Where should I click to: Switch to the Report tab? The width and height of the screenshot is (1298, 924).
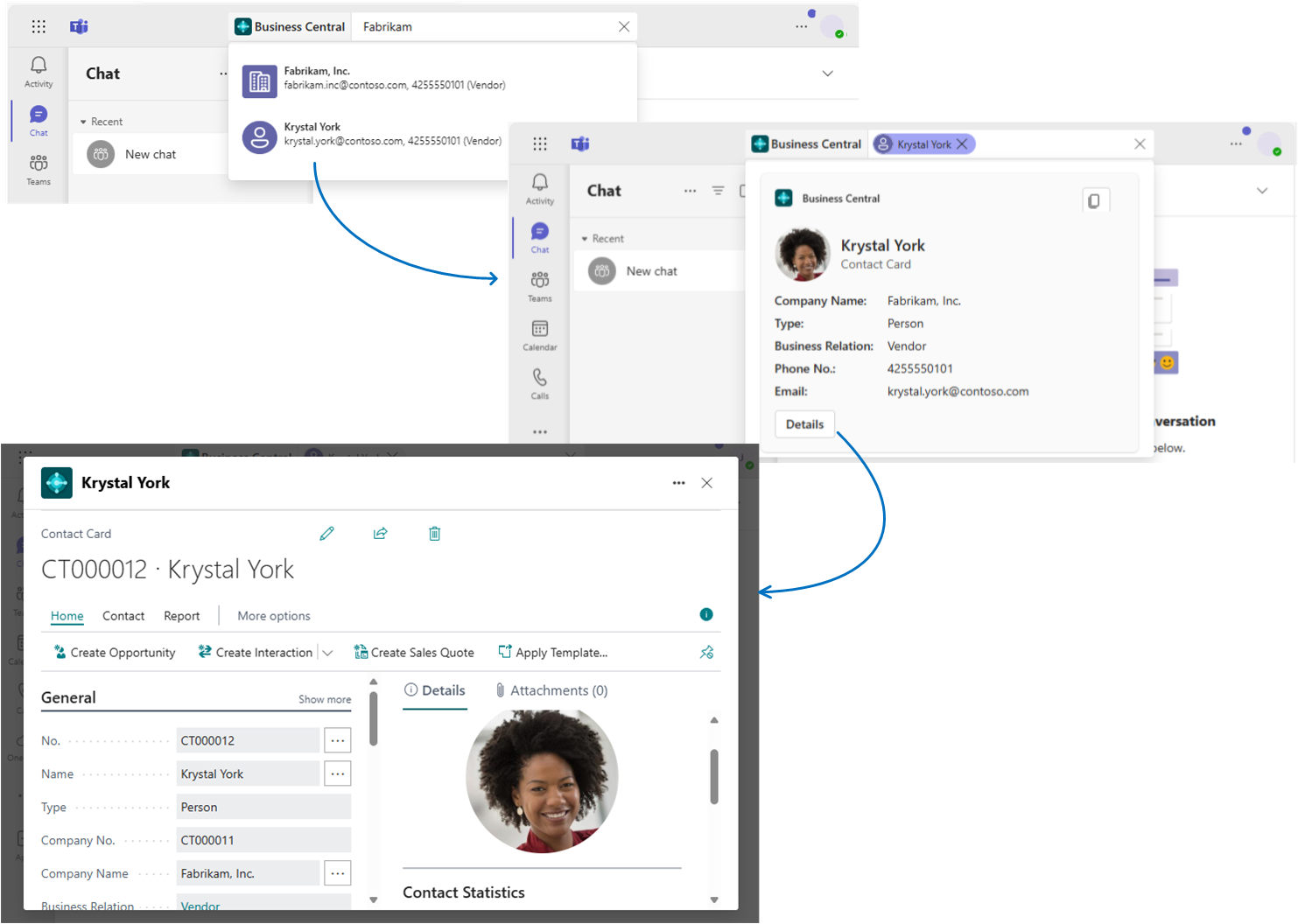tap(181, 615)
